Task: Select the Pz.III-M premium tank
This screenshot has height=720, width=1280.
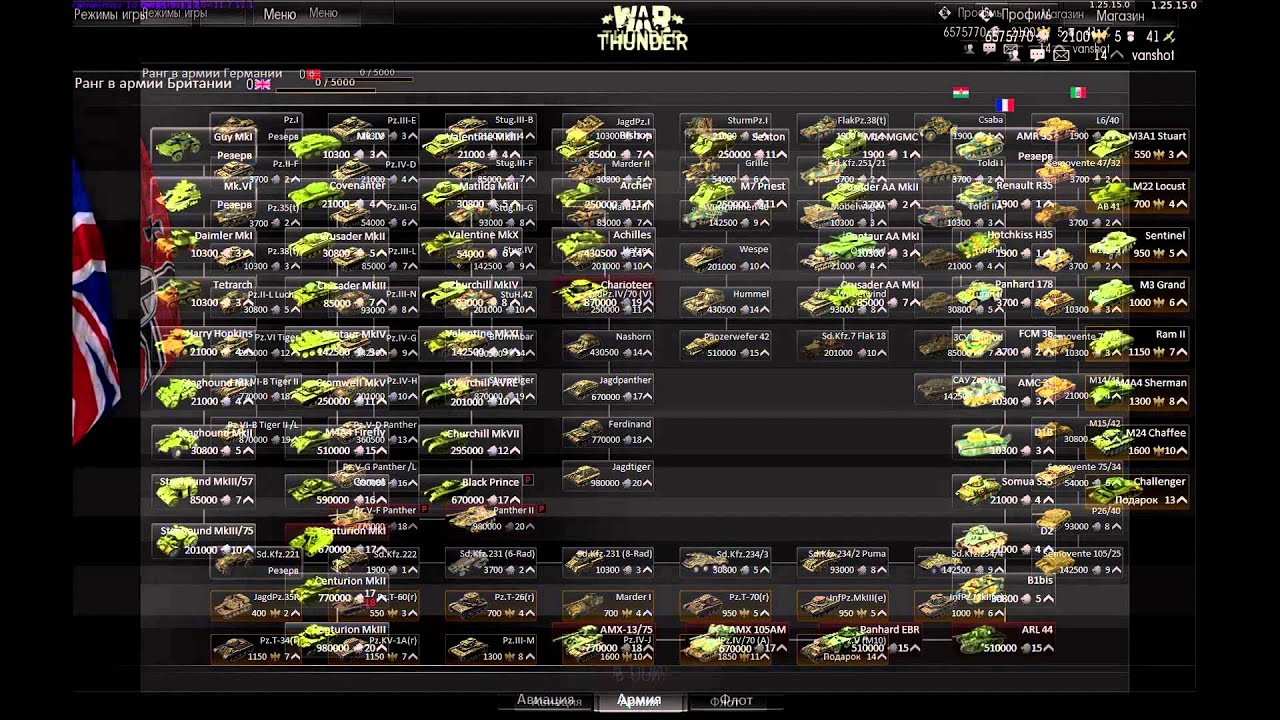Action: [x=491, y=648]
